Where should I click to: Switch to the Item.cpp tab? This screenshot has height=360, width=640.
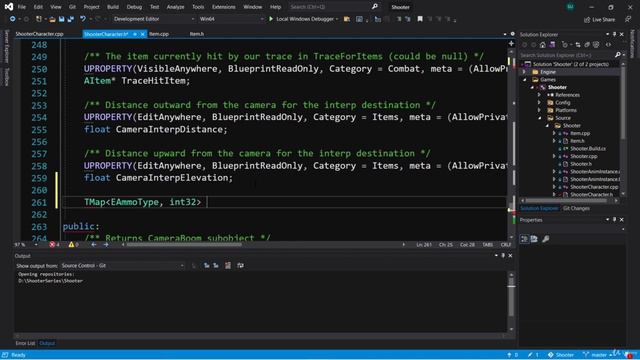159,34
